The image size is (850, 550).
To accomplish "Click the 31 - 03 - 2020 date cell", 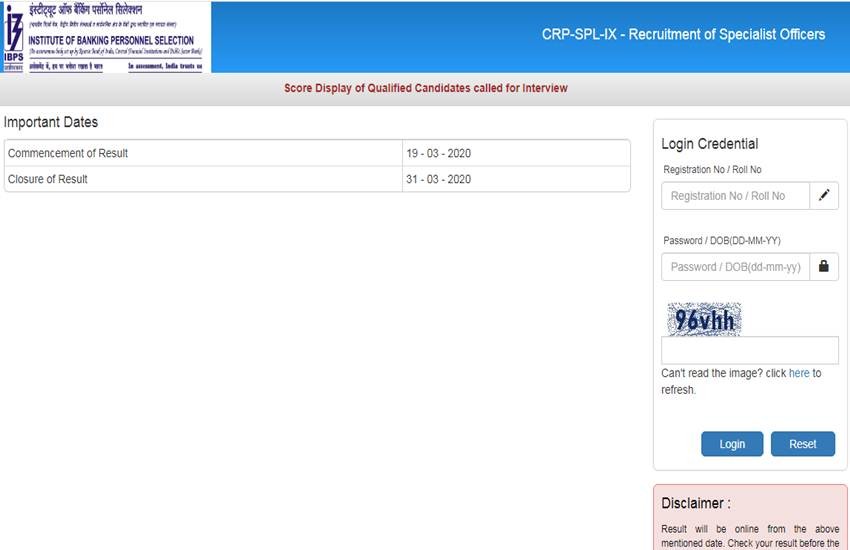I will coord(438,179).
